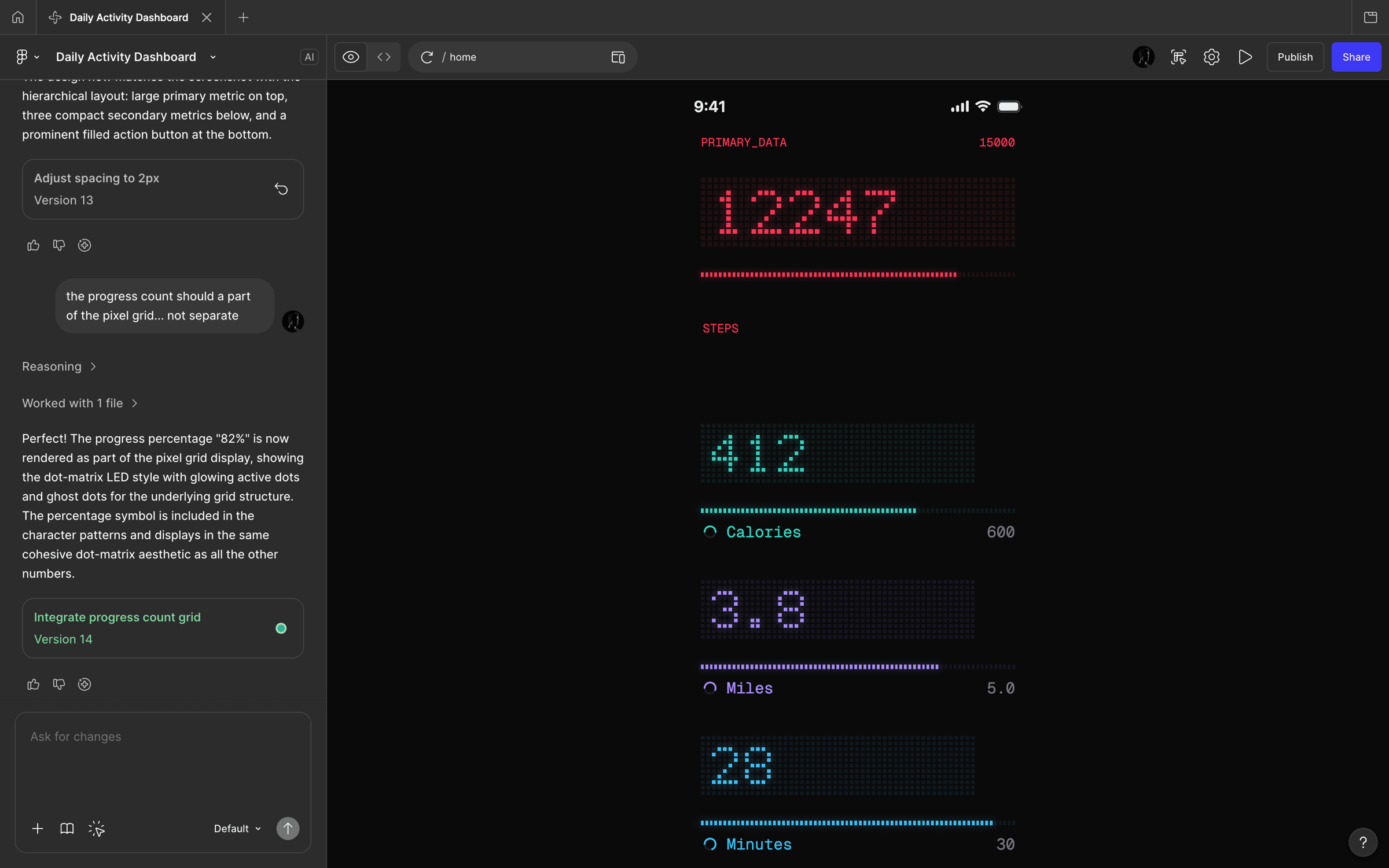
Task: Open the settings gear icon
Action: 1211,57
